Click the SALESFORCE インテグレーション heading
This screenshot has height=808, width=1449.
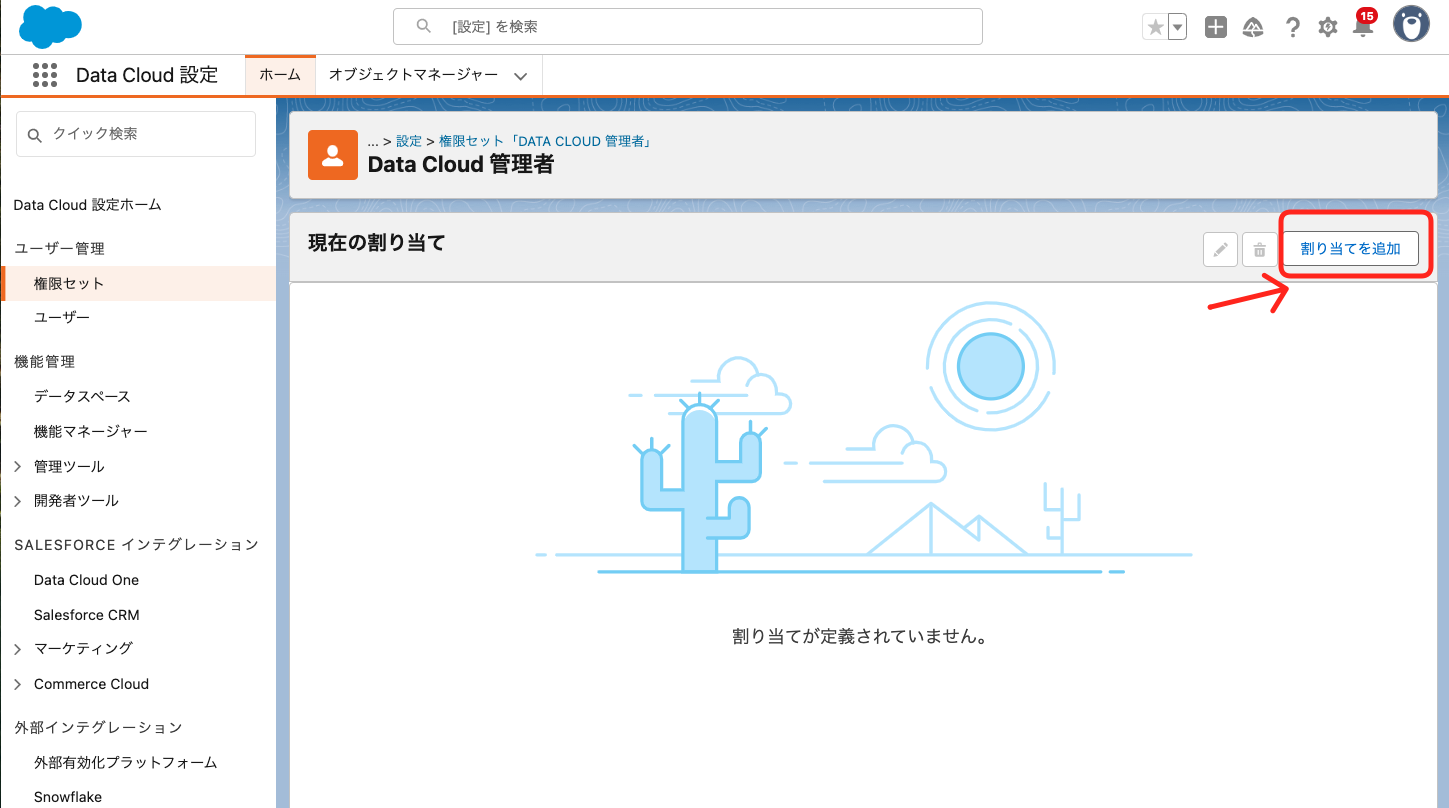[x=136, y=545]
